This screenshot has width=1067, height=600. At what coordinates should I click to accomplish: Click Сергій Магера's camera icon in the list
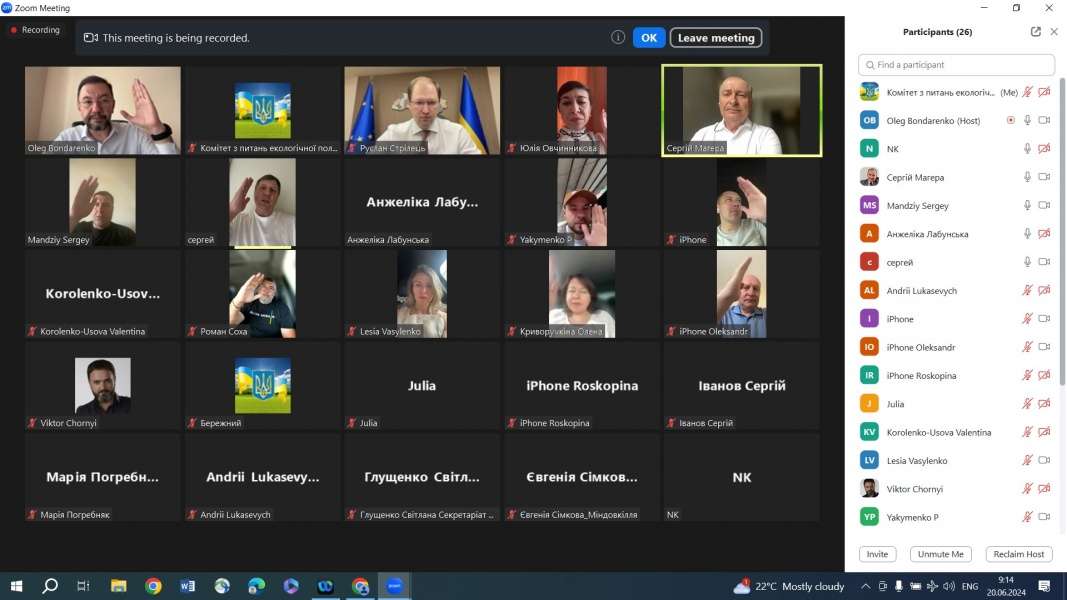point(1044,177)
